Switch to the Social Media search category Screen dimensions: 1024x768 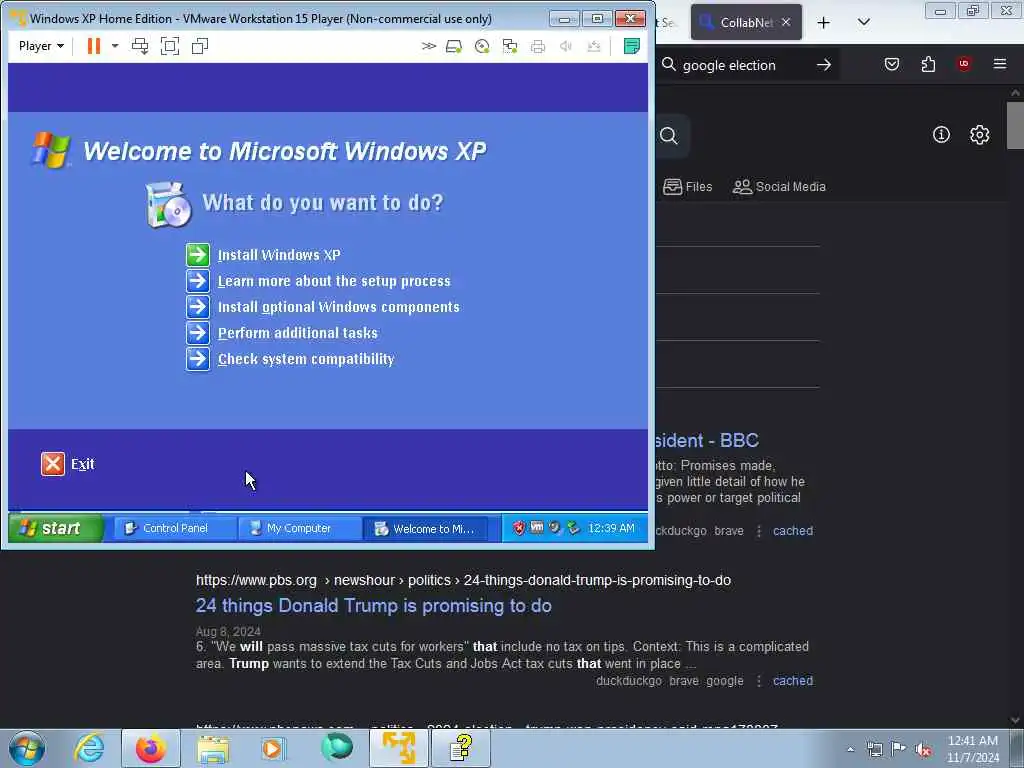779,187
